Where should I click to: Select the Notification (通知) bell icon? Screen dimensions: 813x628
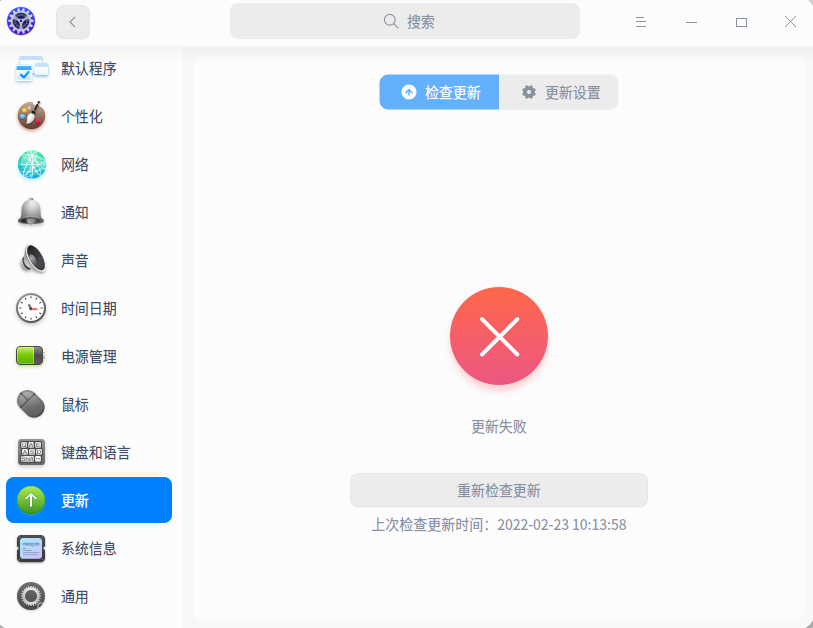[x=31, y=212]
